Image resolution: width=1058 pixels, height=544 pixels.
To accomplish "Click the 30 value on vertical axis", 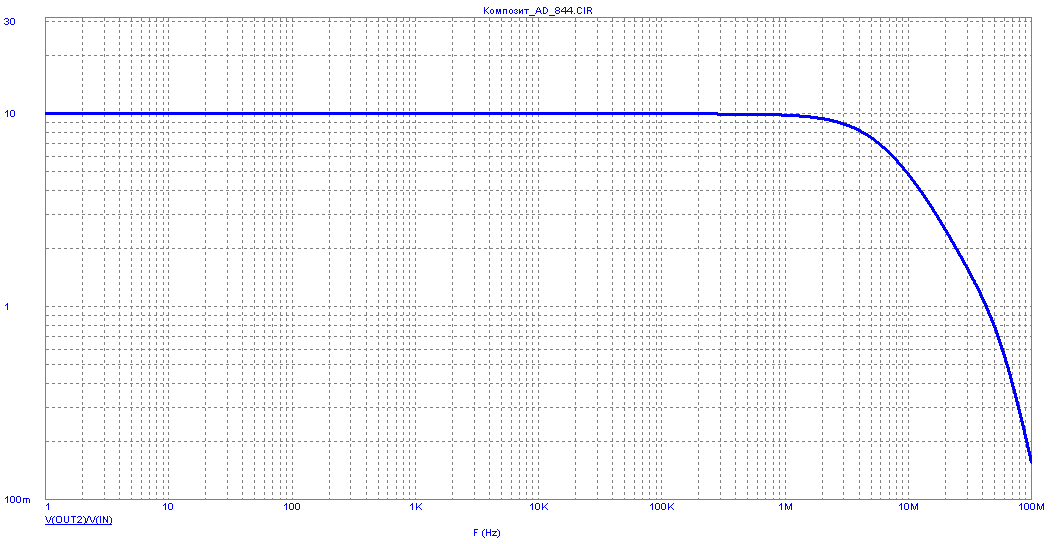I will [10, 21].
